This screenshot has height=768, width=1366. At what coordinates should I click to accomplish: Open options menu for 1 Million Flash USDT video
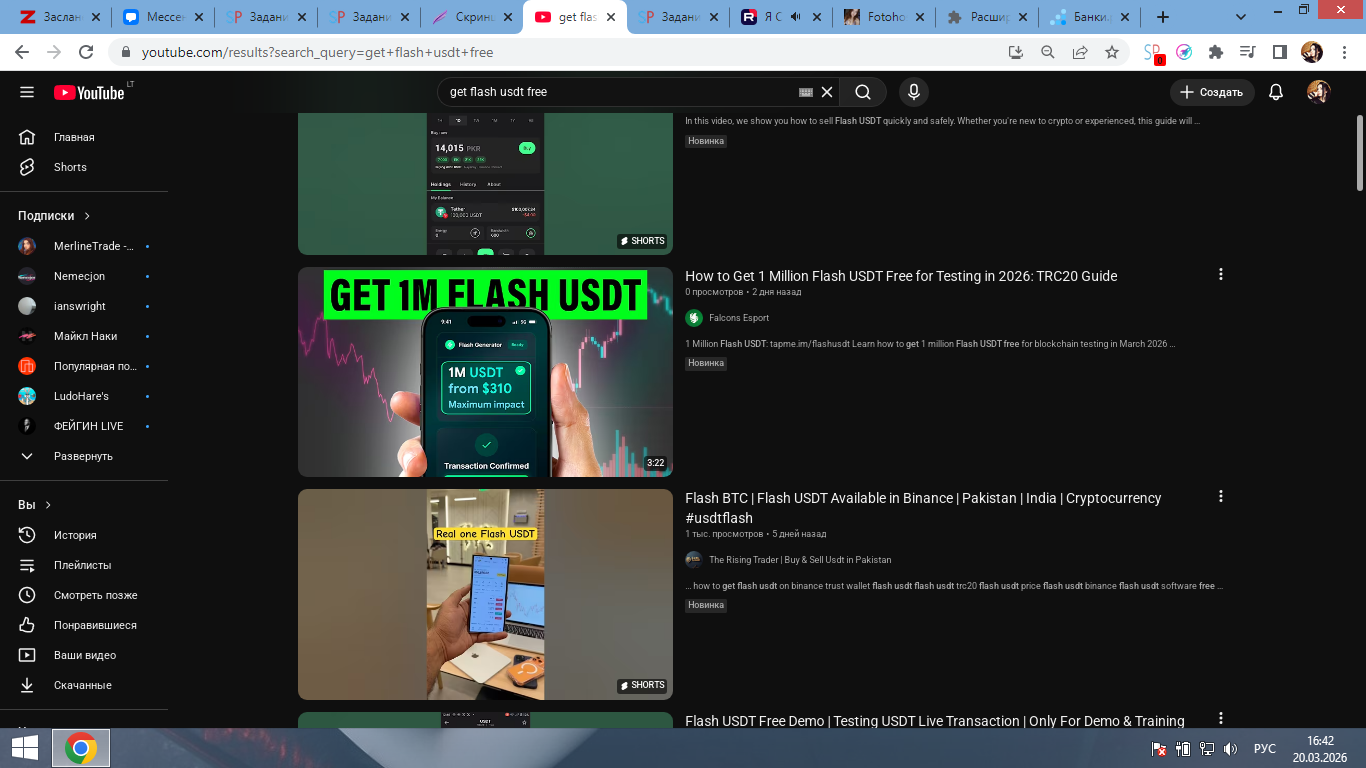point(1220,275)
